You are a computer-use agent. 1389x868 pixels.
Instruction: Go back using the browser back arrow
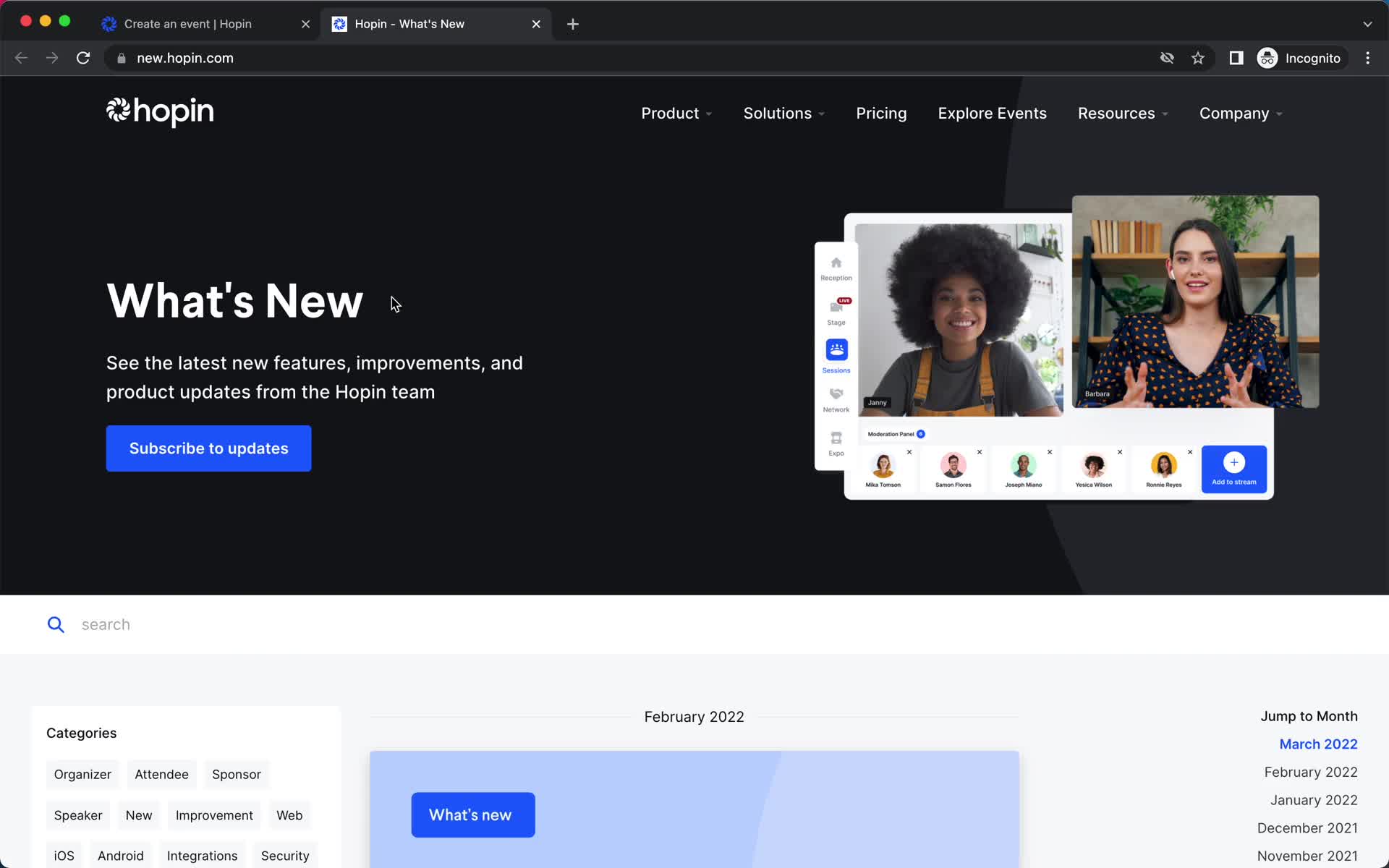(x=21, y=58)
